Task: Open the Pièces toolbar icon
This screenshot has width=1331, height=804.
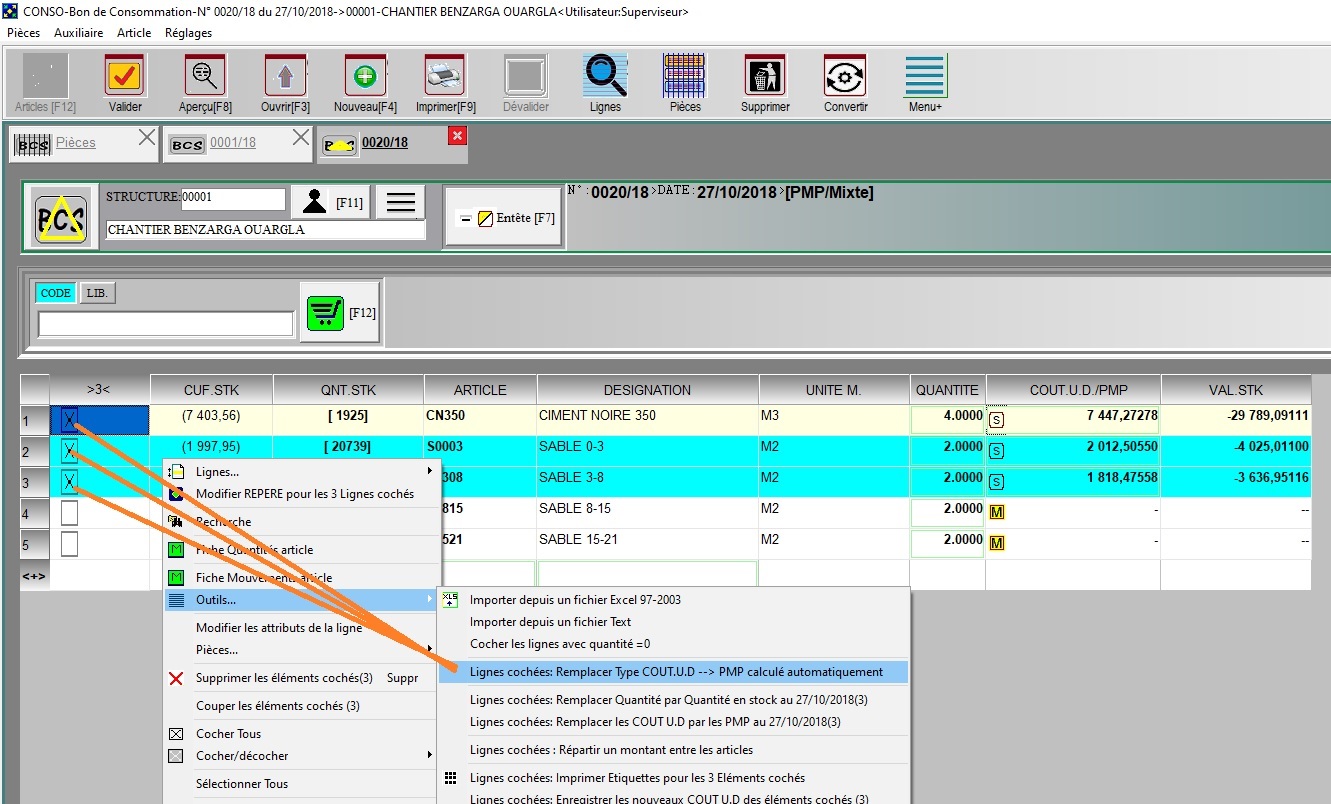Action: tap(685, 76)
